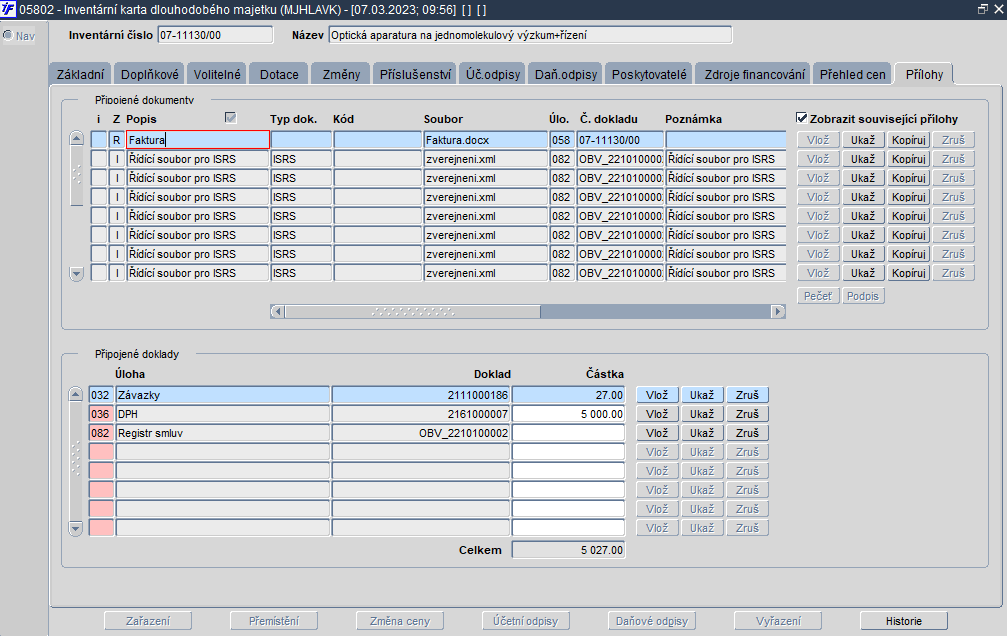This screenshot has width=1007, height=636.
Task: Select the Nav radio button
Action: click(x=8, y=36)
